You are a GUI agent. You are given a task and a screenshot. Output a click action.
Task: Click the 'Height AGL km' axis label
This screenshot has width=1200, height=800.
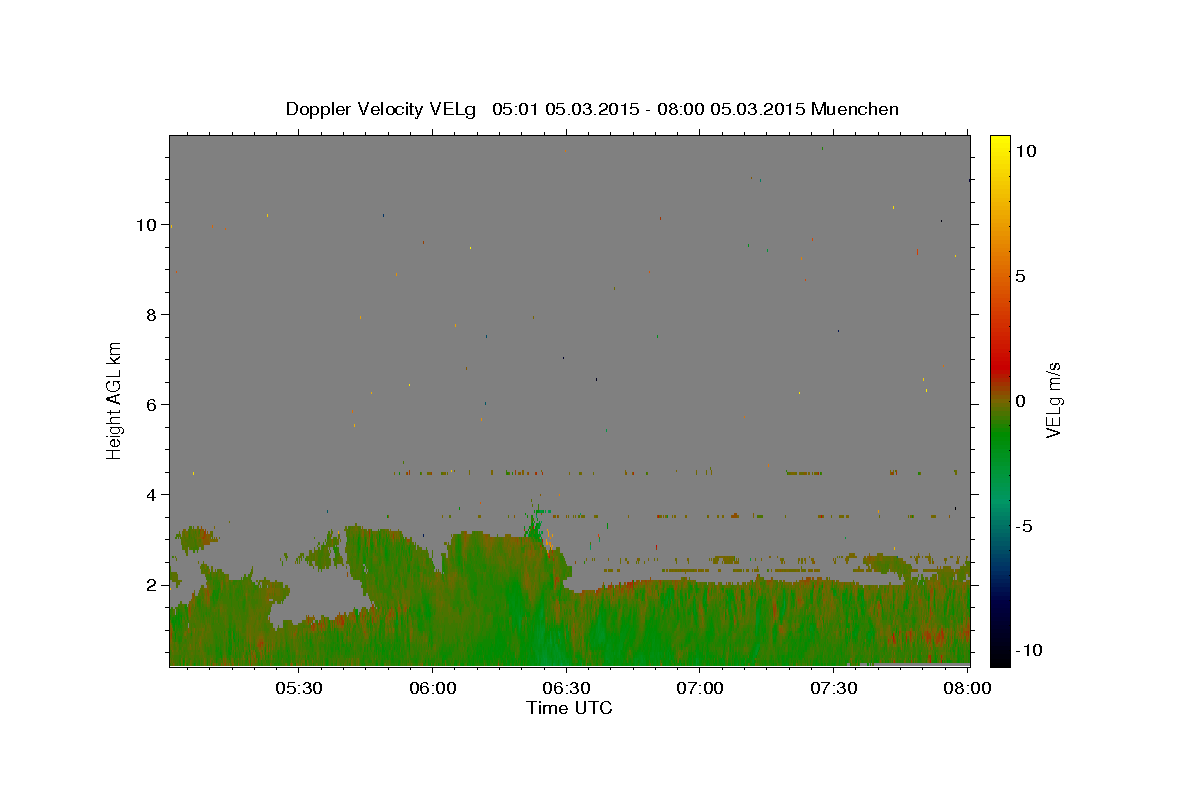tap(114, 401)
